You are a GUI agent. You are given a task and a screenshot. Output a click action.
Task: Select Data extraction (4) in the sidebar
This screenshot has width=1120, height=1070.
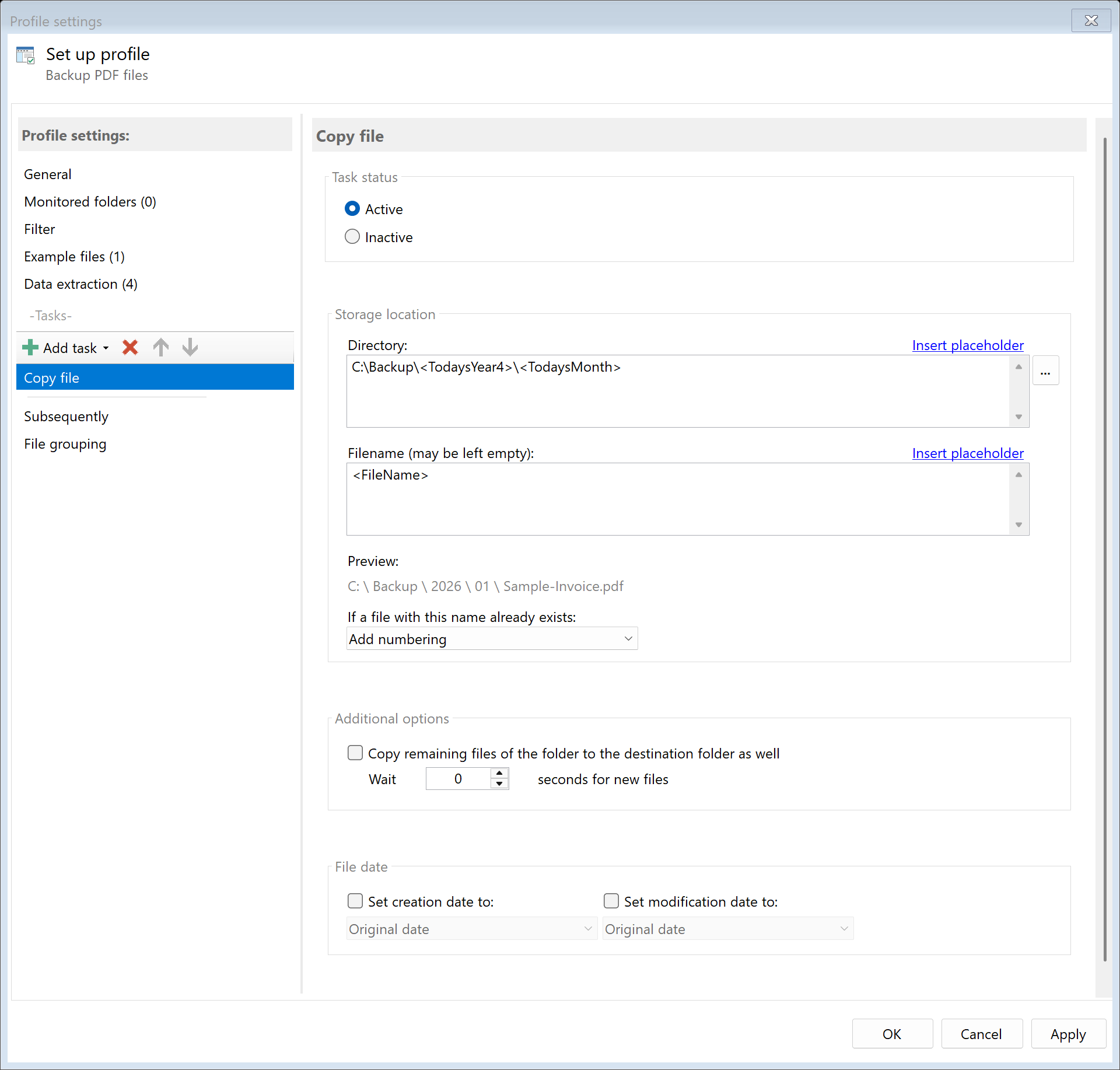point(80,284)
